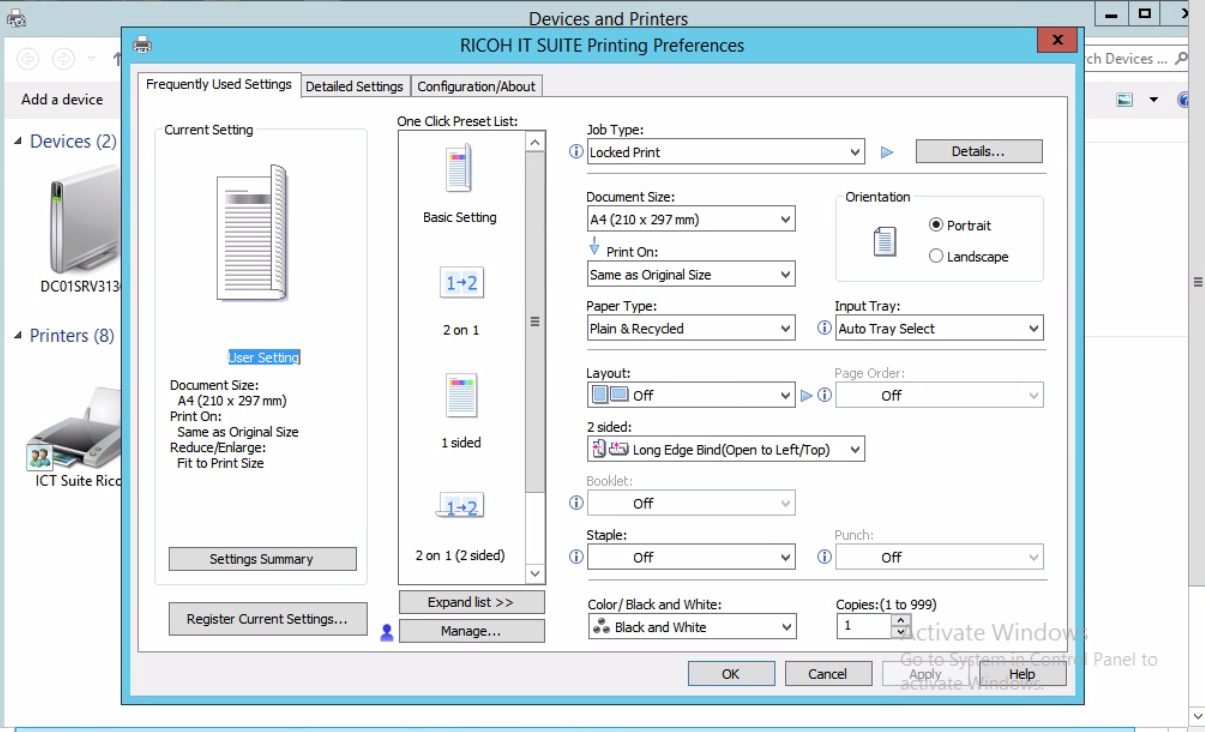
Task: Open the Job Type dropdown
Action: 726,152
